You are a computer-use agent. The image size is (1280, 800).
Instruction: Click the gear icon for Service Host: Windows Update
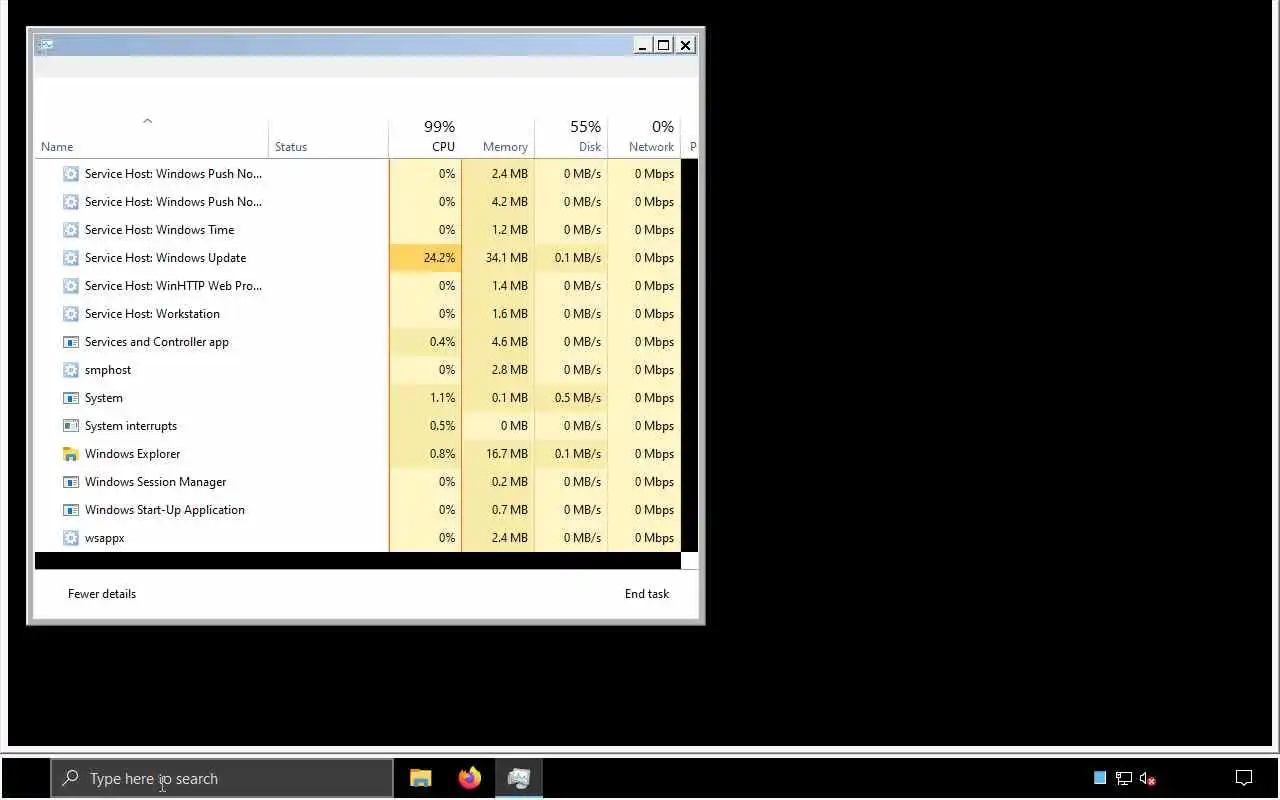pos(70,258)
